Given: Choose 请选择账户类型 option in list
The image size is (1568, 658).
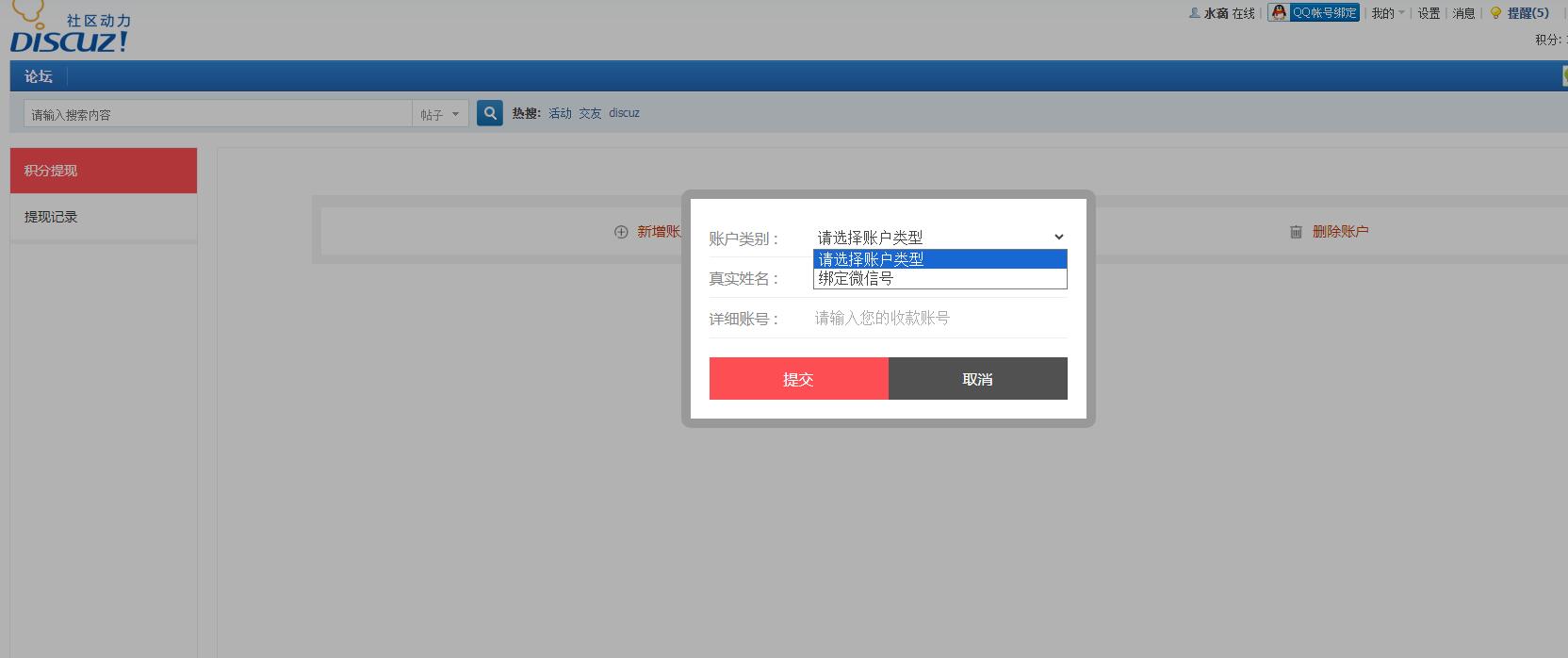Looking at the screenshot, I should click(x=939, y=259).
